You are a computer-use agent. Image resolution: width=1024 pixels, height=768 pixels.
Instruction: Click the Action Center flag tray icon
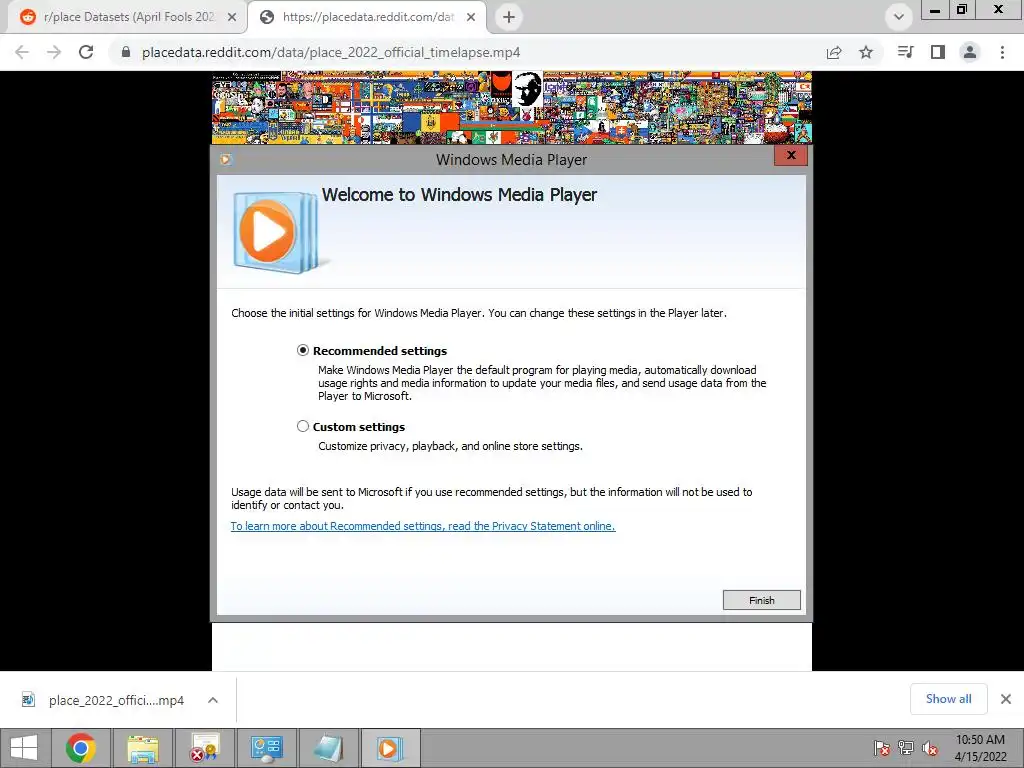pyautogui.click(x=882, y=748)
